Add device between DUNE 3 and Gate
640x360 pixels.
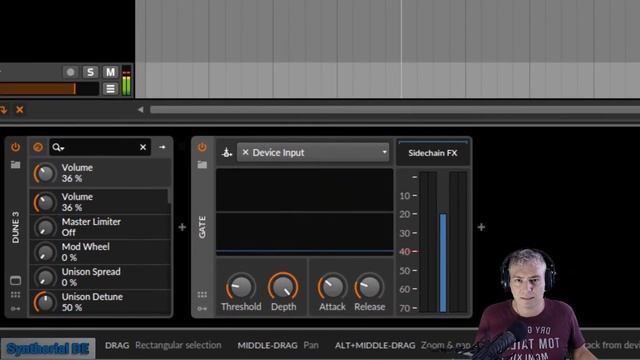(182, 227)
